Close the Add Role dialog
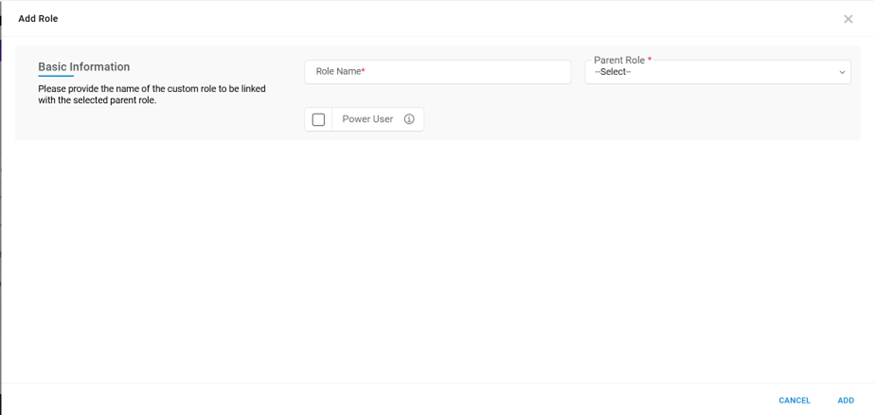This screenshot has height=415, width=874. [848, 19]
